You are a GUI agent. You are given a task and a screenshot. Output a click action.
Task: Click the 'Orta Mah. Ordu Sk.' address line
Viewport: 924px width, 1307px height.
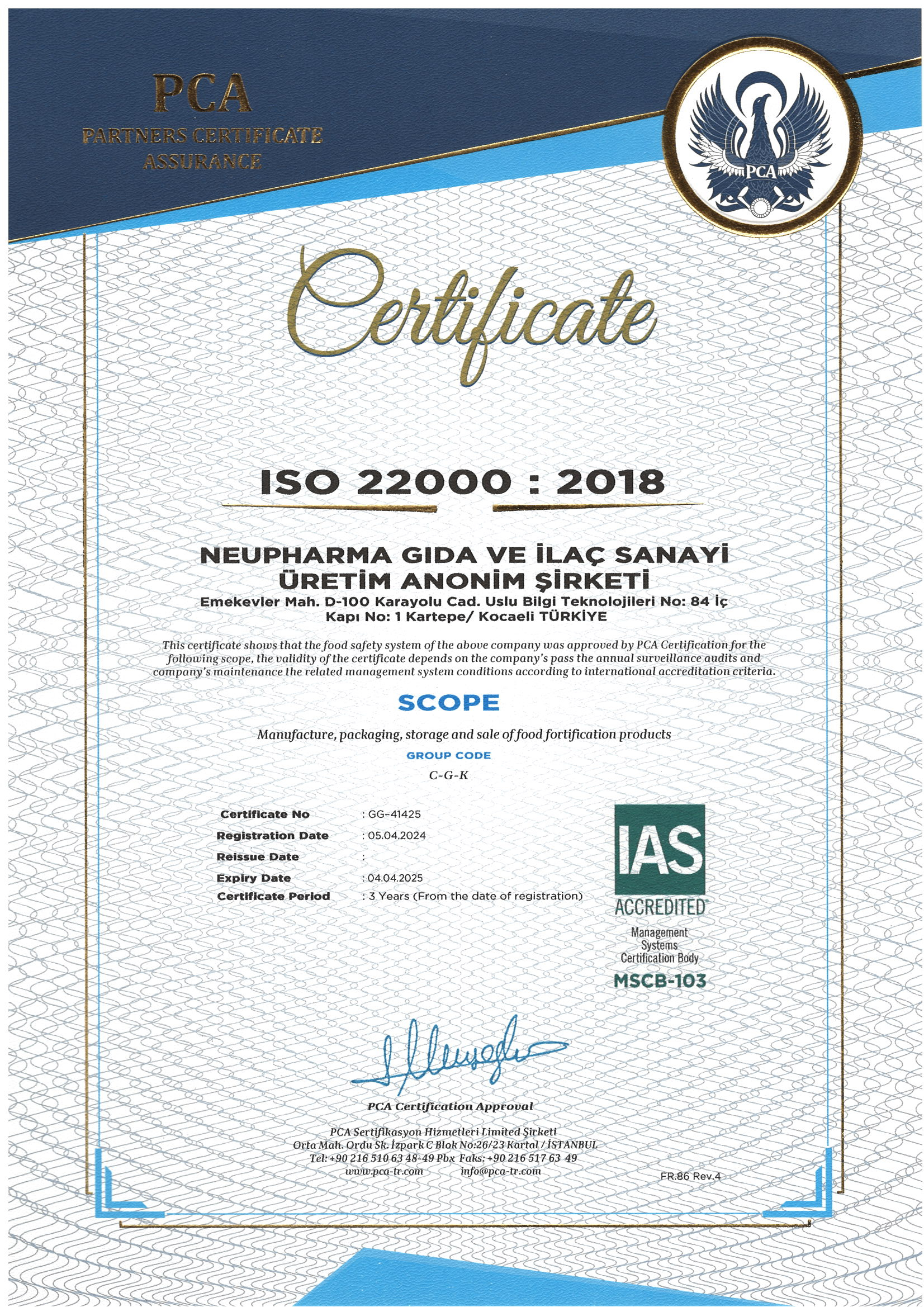[x=445, y=1145]
